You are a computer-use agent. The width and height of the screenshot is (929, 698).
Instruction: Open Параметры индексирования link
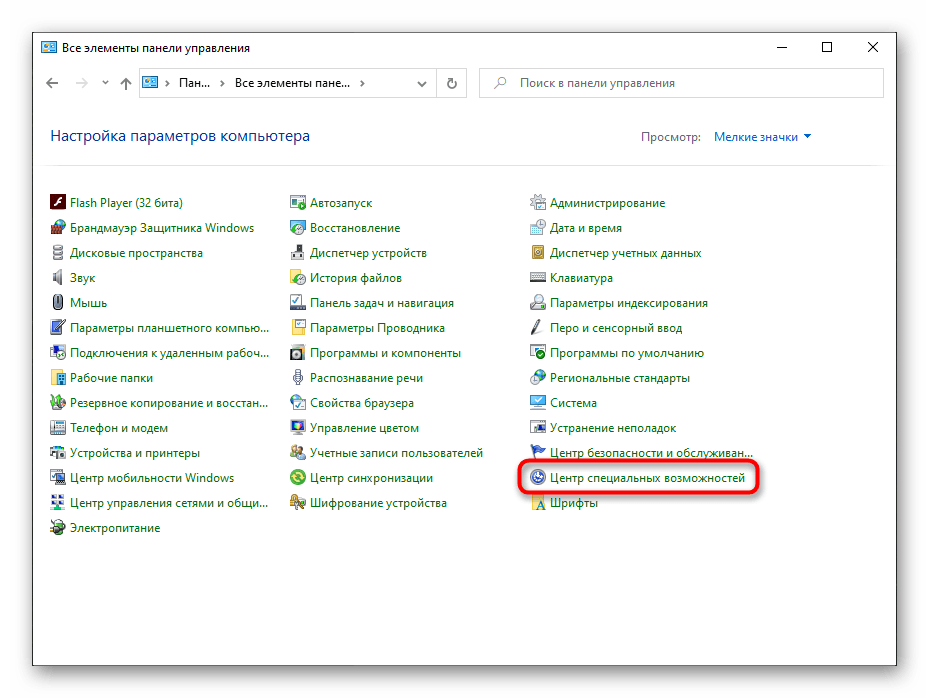pyautogui.click(x=629, y=303)
